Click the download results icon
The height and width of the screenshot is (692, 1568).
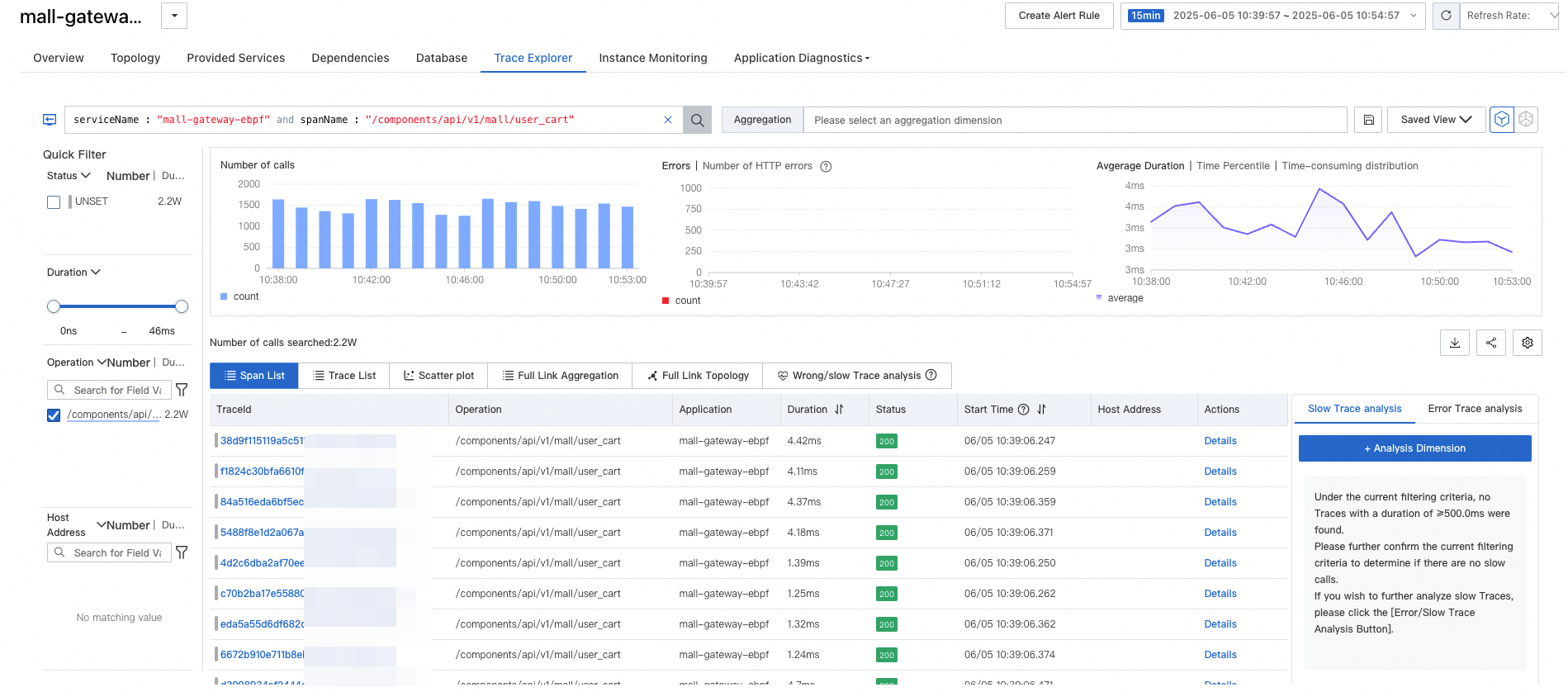(x=1455, y=343)
